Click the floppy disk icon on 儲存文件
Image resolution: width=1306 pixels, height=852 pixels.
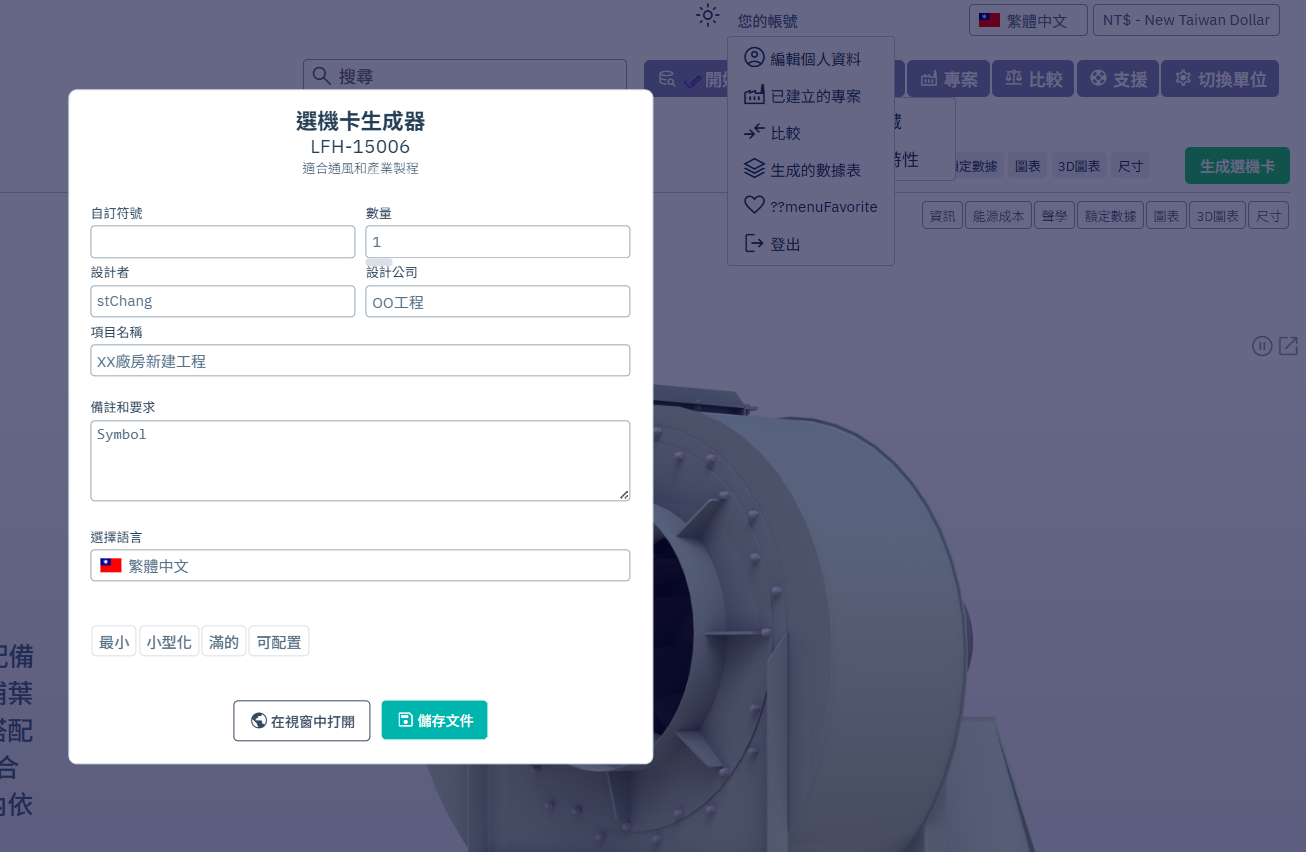click(405, 720)
